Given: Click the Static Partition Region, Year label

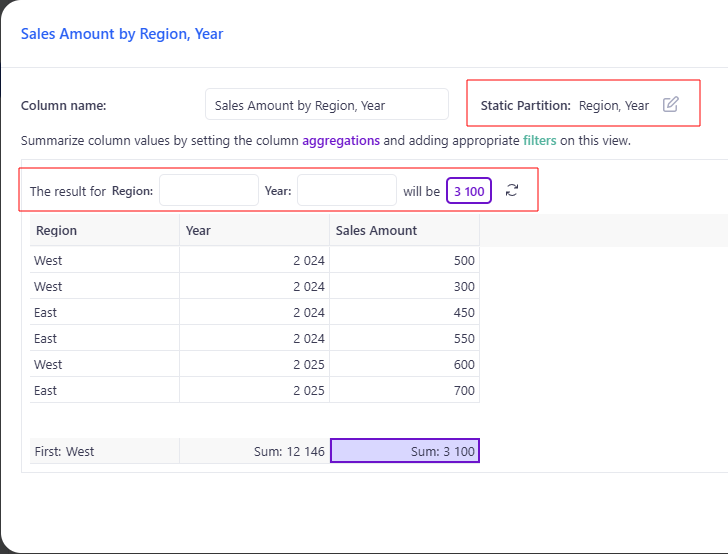Looking at the screenshot, I should 614,105.
